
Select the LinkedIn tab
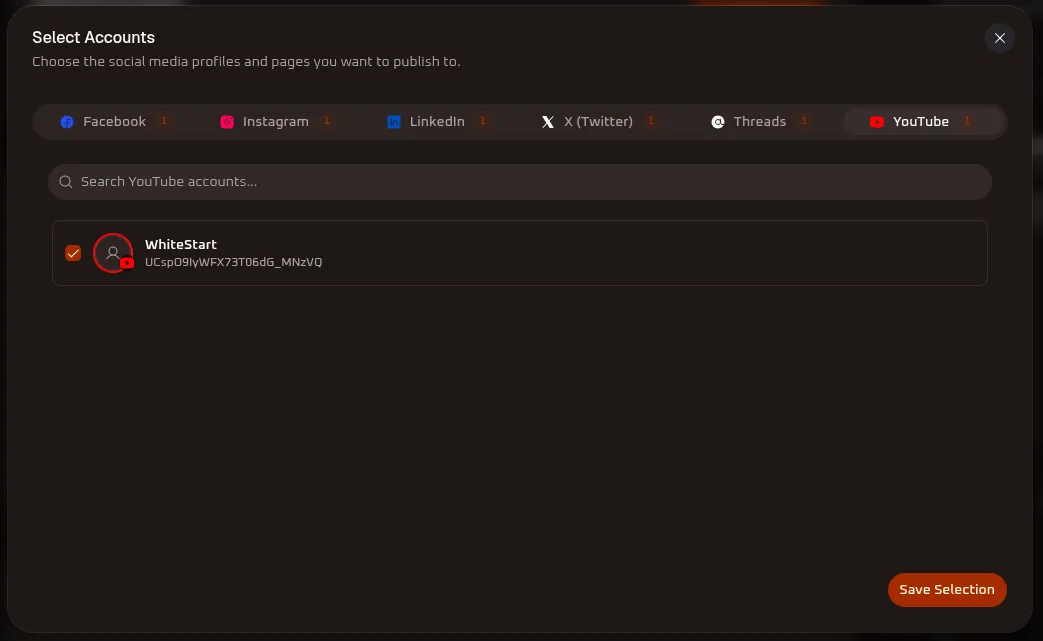[x=436, y=122]
